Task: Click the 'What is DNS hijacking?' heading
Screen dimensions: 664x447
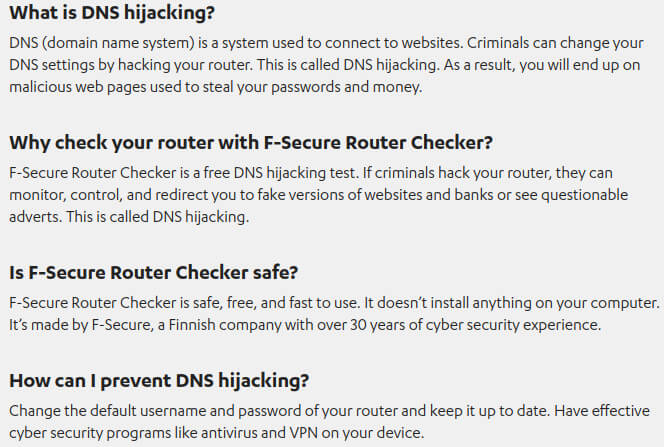Action: click(x=112, y=13)
